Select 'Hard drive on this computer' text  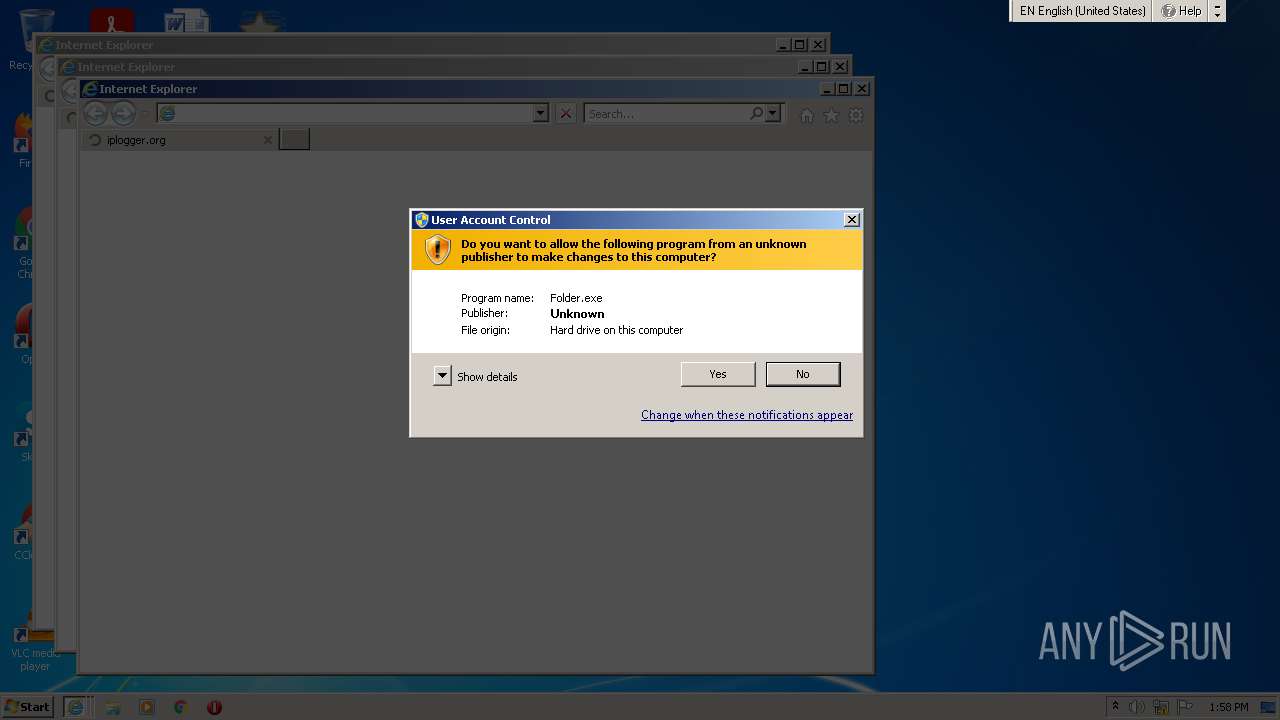click(616, 330)
